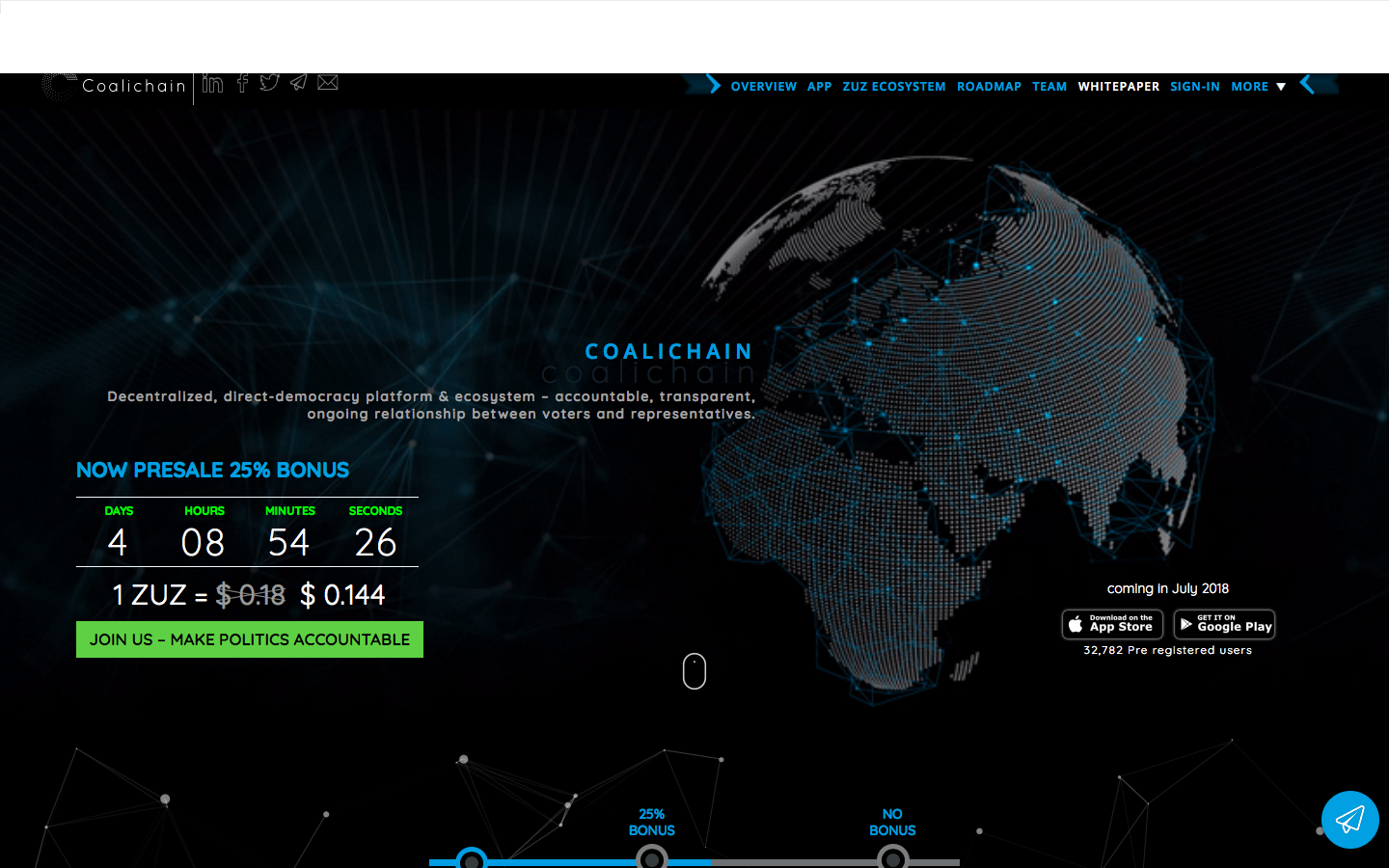The width and height of the screenshot is (1389, 868).
Task: Click the "25% BONUS" timeline label
Action: pos(652,822)
